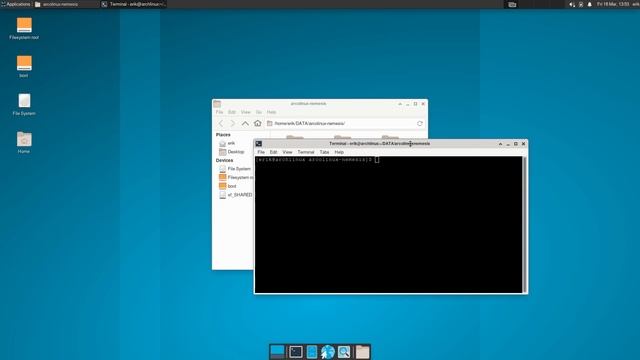Image resolution: width=640 pixels, height=360 pixels.
Task: Launch terminal emulator from the dock
Action: [x=296, y=351]
